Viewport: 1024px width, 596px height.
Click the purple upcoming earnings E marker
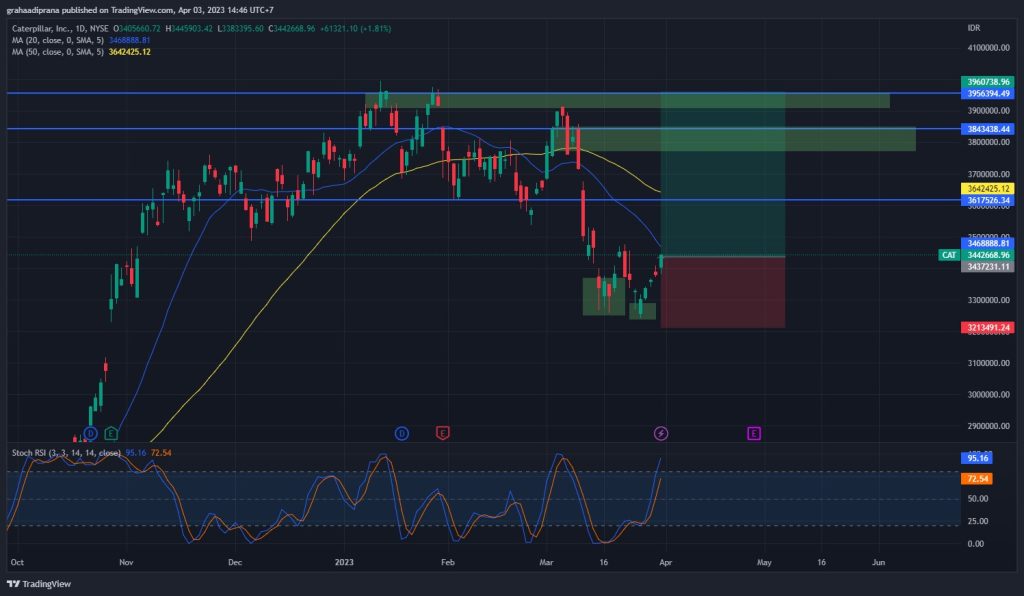coord(754,433)
